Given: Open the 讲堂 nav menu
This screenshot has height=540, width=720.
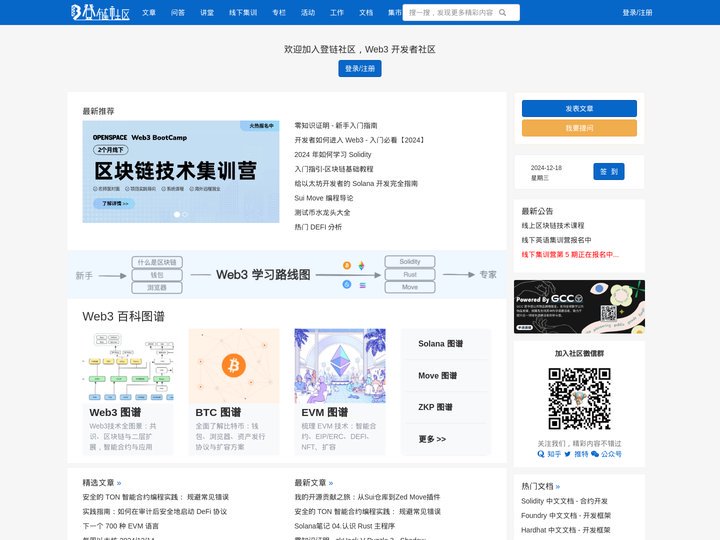Looking at the screenshot, I should [207, 12].
